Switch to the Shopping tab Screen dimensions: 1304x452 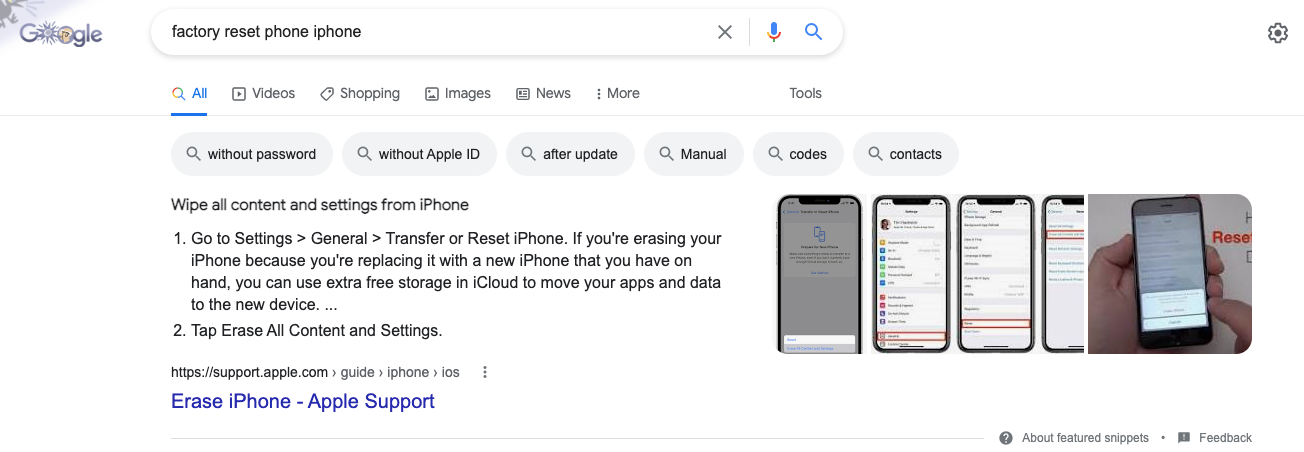coord(360,93)
